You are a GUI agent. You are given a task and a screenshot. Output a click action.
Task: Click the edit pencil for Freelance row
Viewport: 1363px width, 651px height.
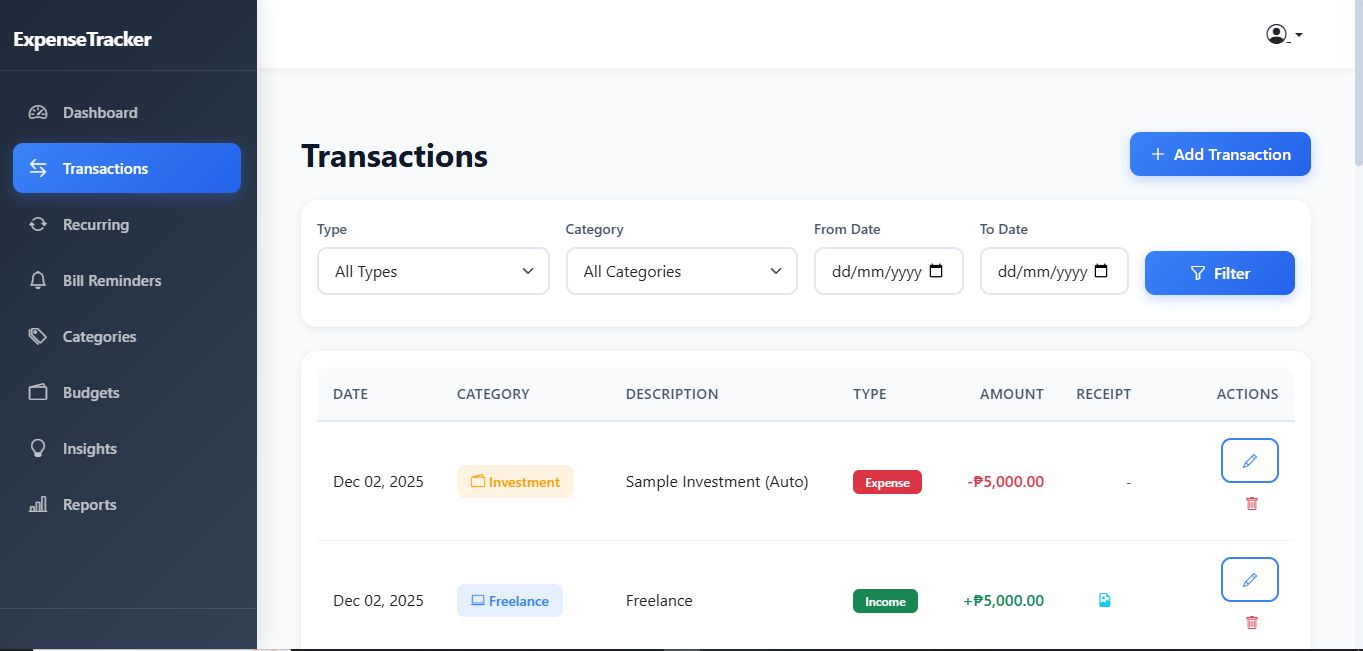[x=1249, y=580]
